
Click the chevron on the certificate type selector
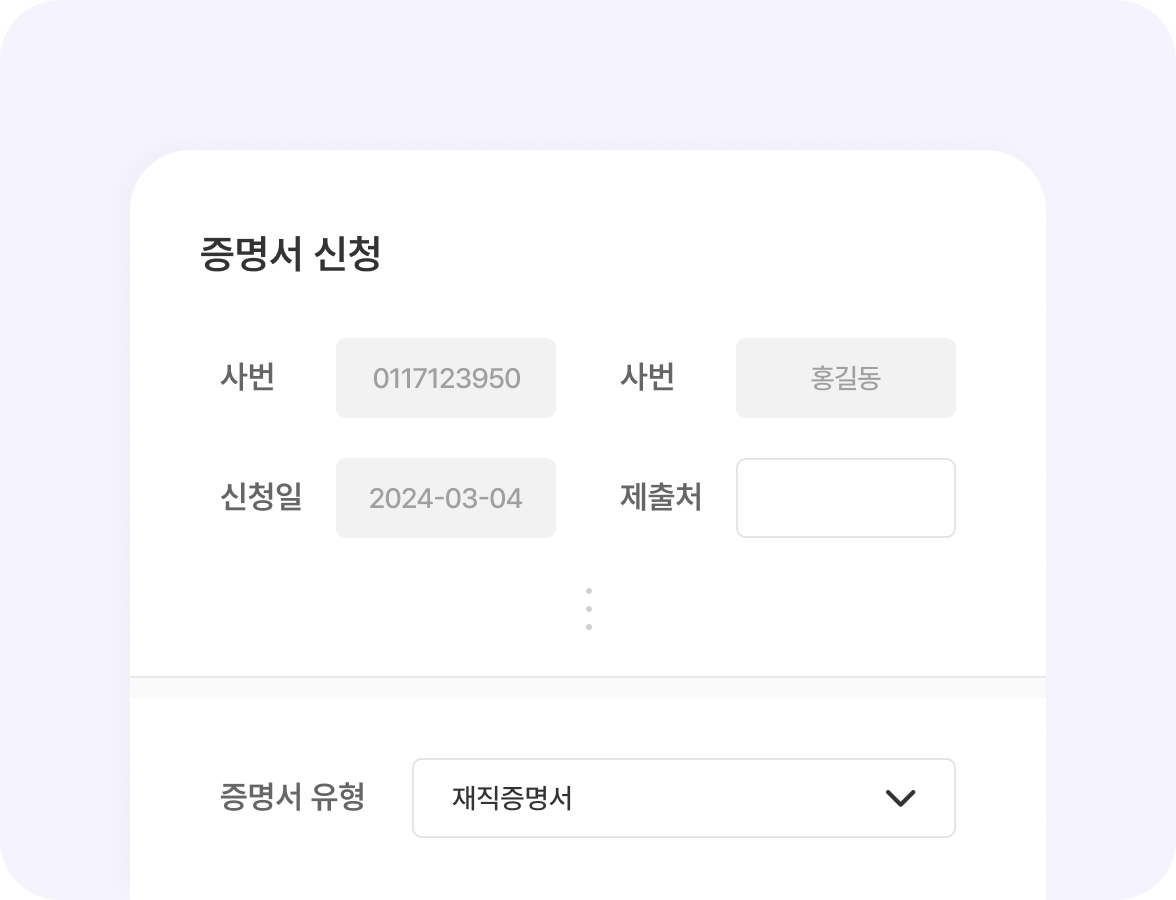[901, 797]
